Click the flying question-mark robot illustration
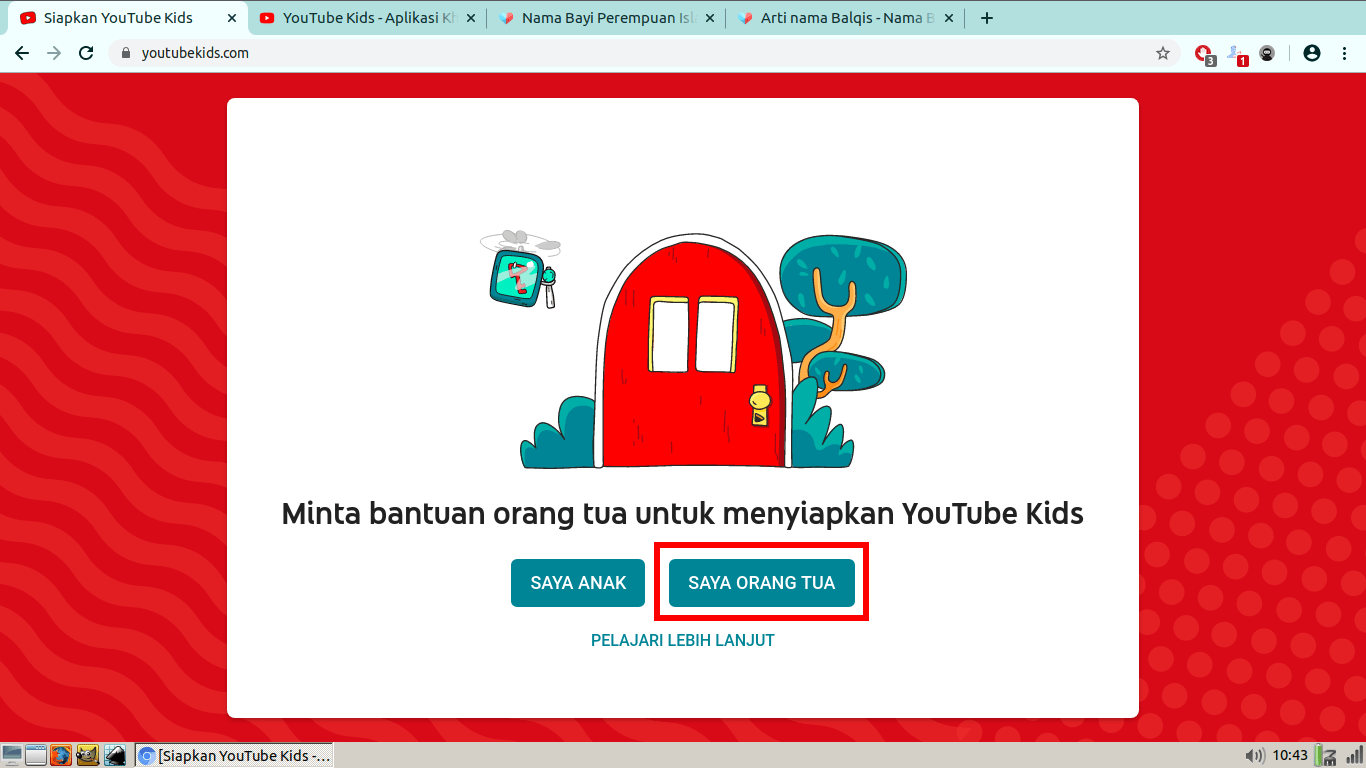Screen dimensions: 1366x768 pos(520,270)
